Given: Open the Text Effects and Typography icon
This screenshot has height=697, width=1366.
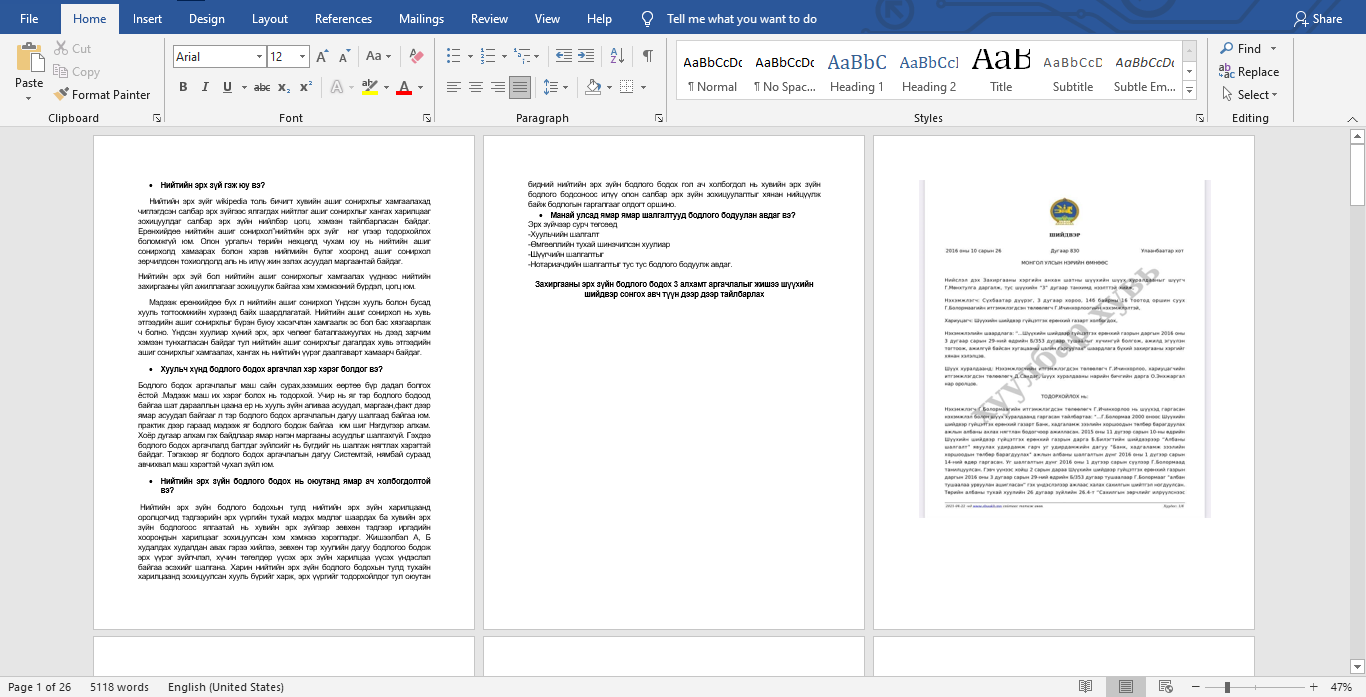Looking at the screenshot, I should point(338,87).
